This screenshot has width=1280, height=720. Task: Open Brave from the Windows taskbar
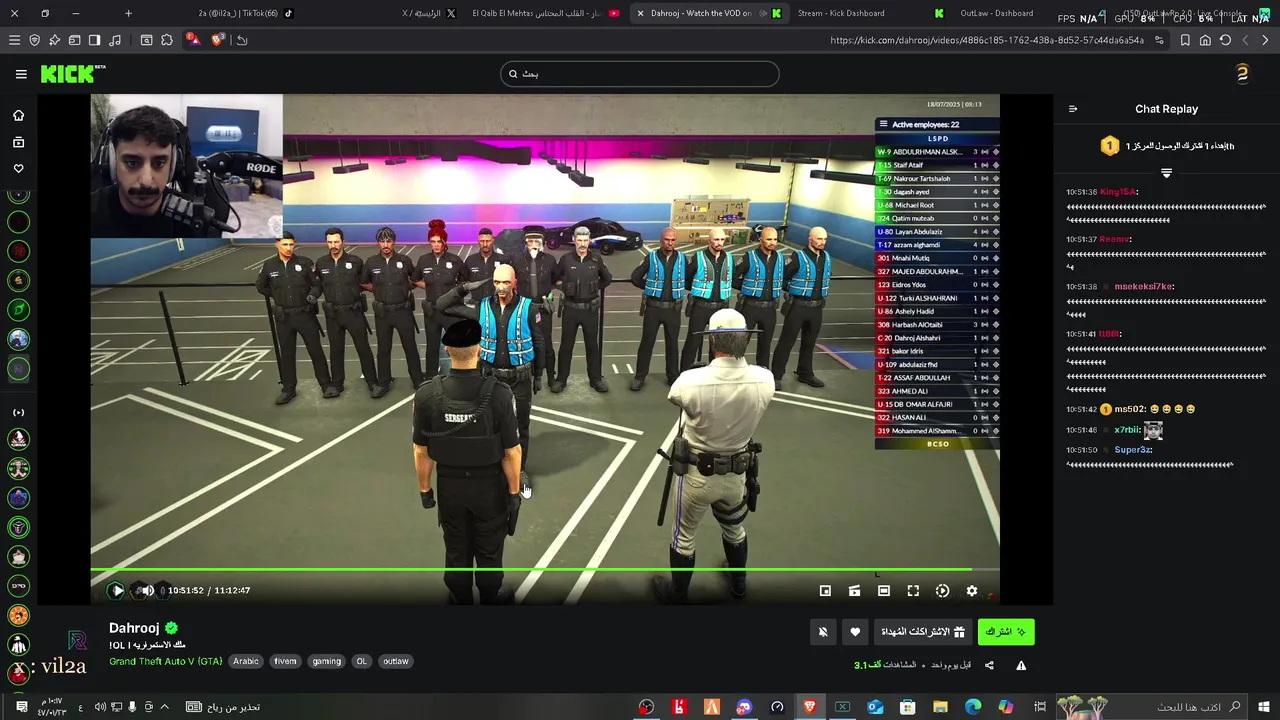pyautogui.click(x=809, y=707)
